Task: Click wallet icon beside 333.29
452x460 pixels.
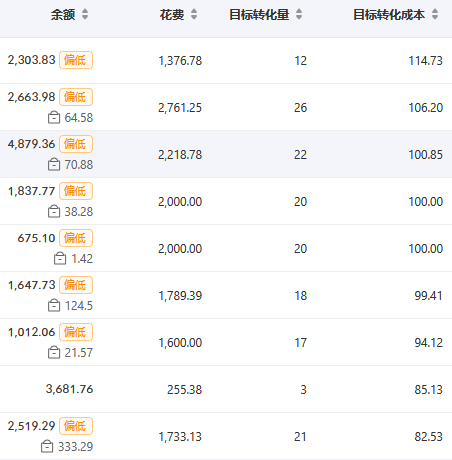Action: [47, 447]
